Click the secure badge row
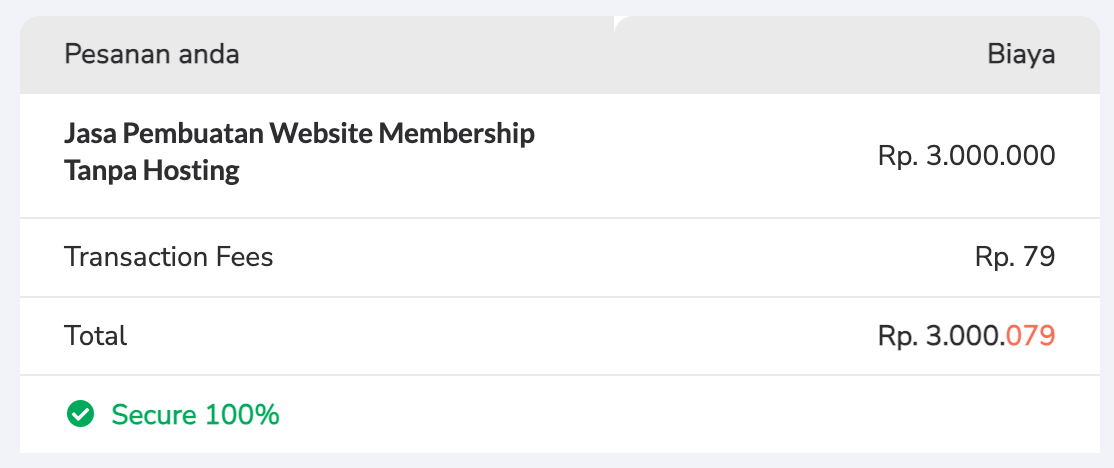The width and height of the screenshot is (1114, 468). pyautogui.click(x=560, y=414)
